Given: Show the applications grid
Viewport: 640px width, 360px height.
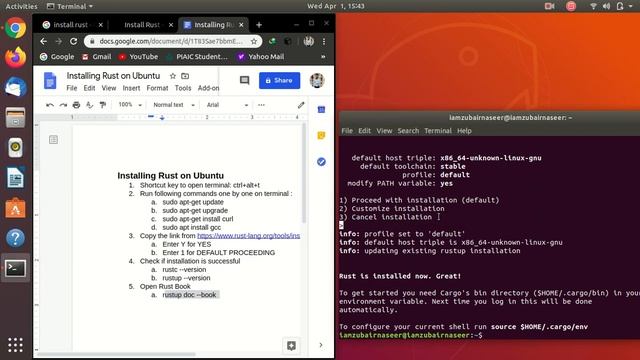Looking at the screenshot, I should pos(16,345).
